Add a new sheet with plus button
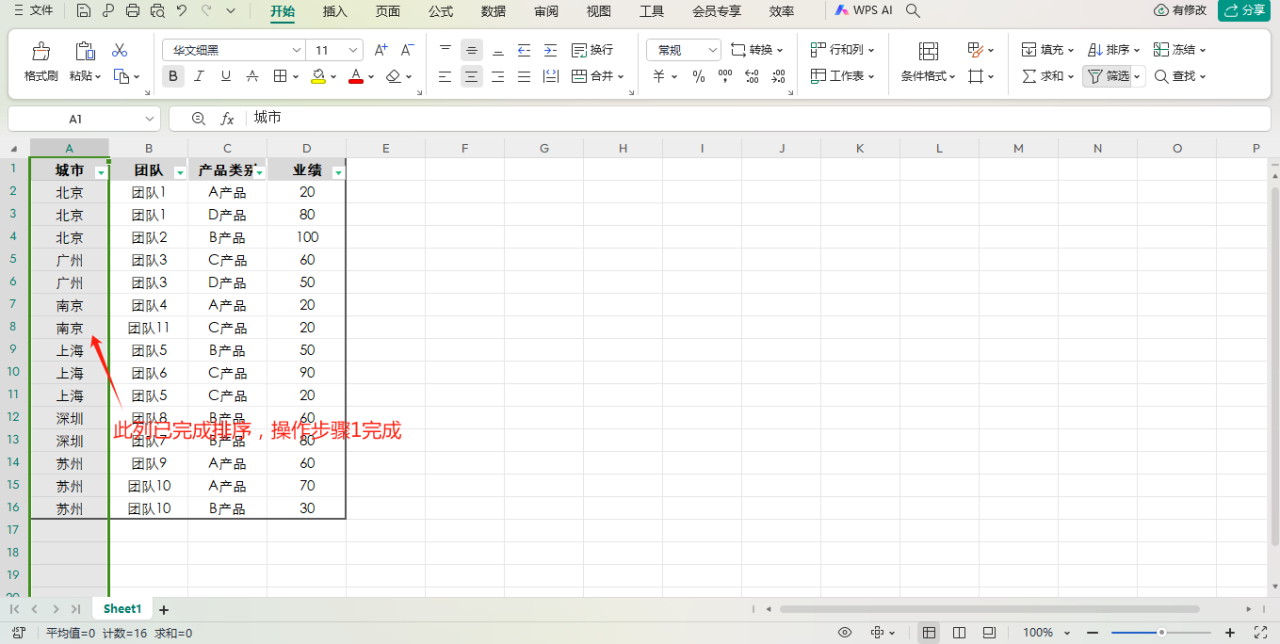This screenshot has width=1280, height=644. point(164,609)
